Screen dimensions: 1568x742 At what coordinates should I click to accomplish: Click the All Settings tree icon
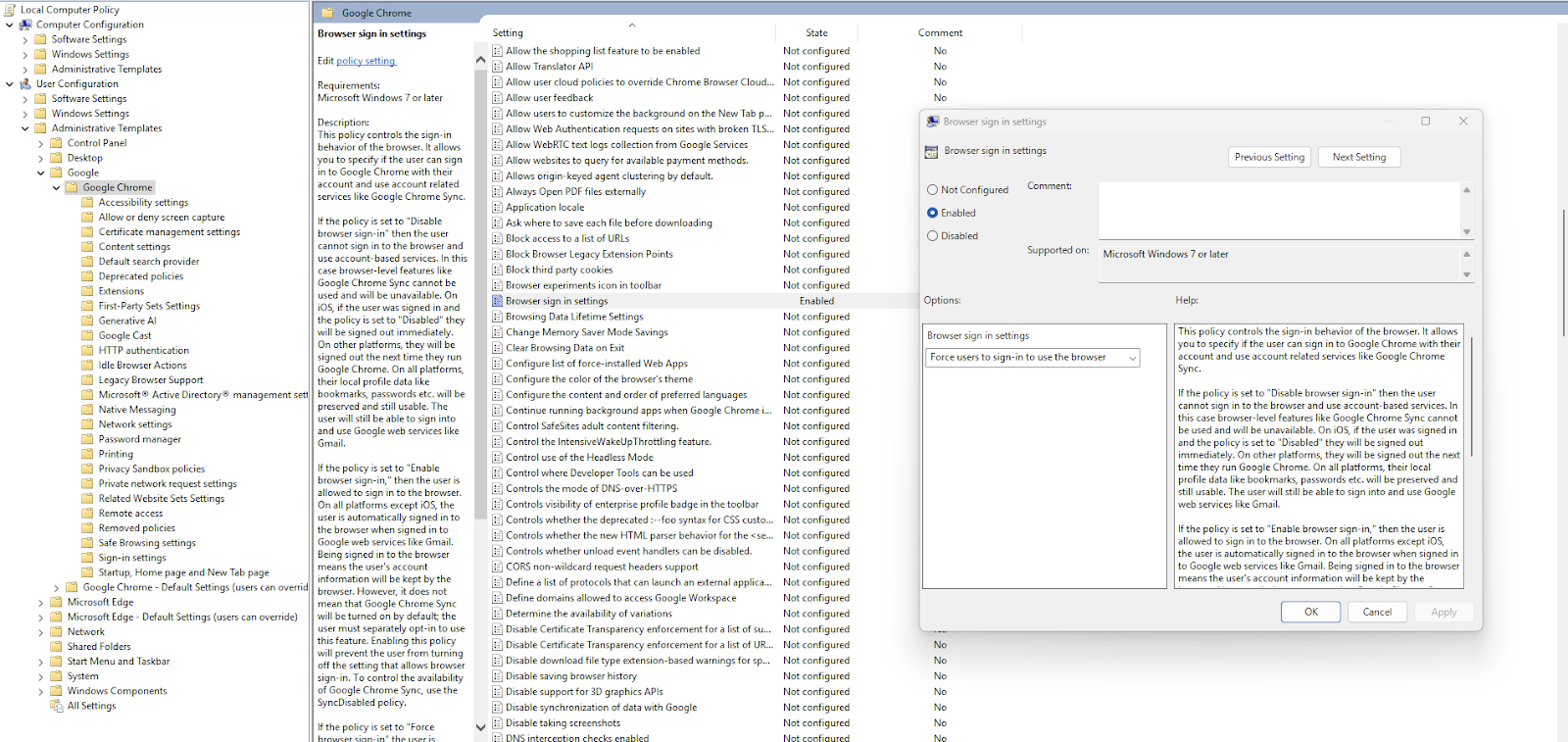57,706
